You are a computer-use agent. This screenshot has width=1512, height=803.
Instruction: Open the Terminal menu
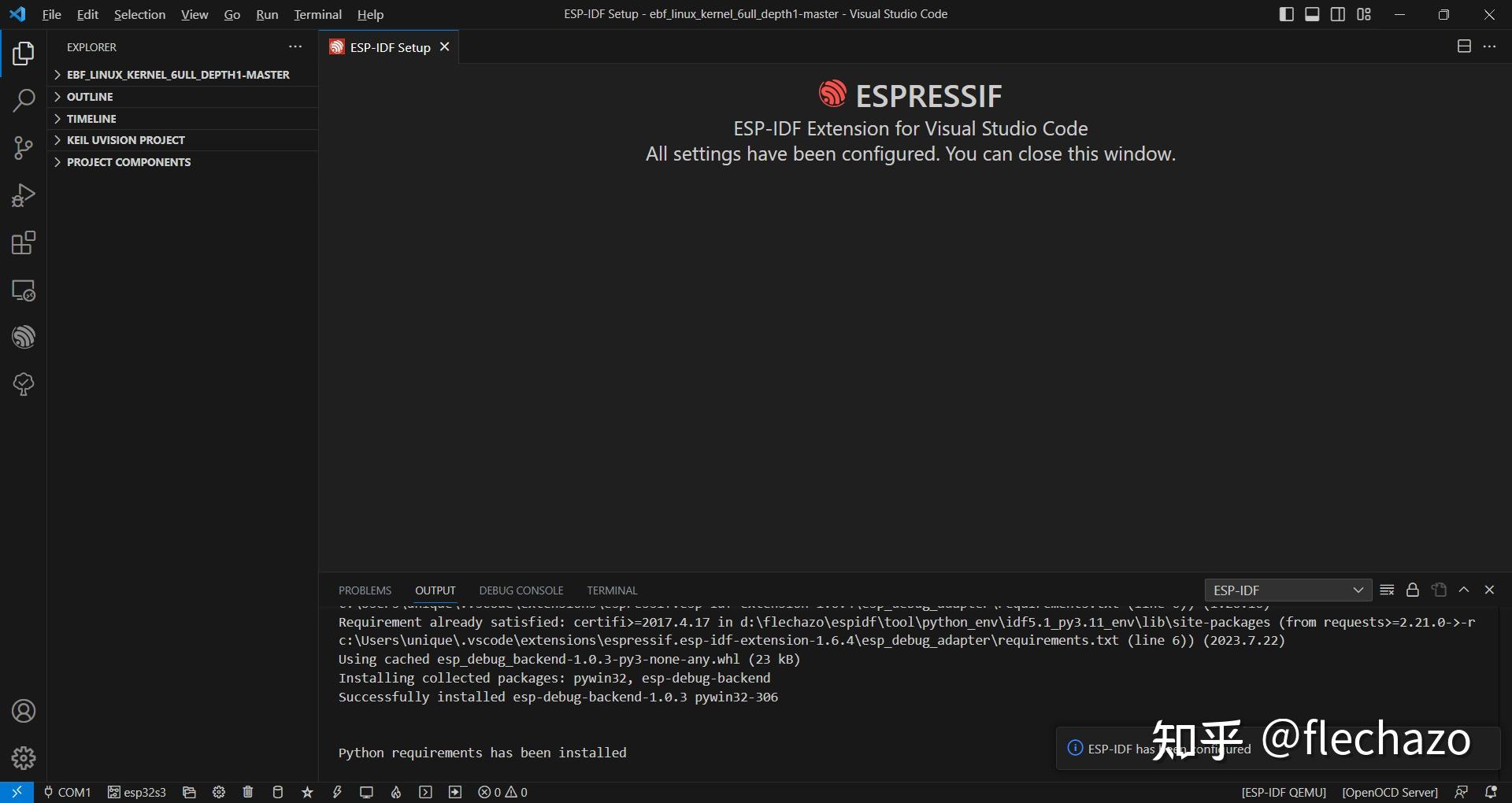317,14
